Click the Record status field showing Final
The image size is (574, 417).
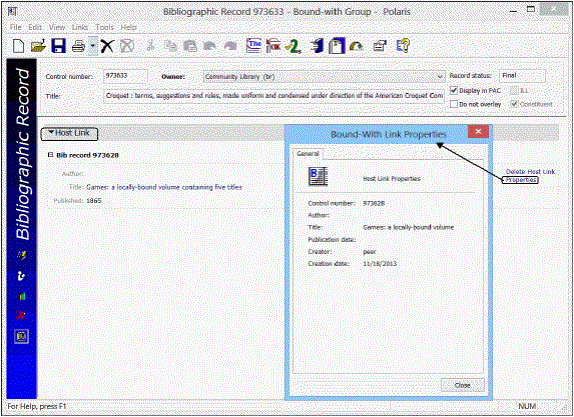[522, 76]
